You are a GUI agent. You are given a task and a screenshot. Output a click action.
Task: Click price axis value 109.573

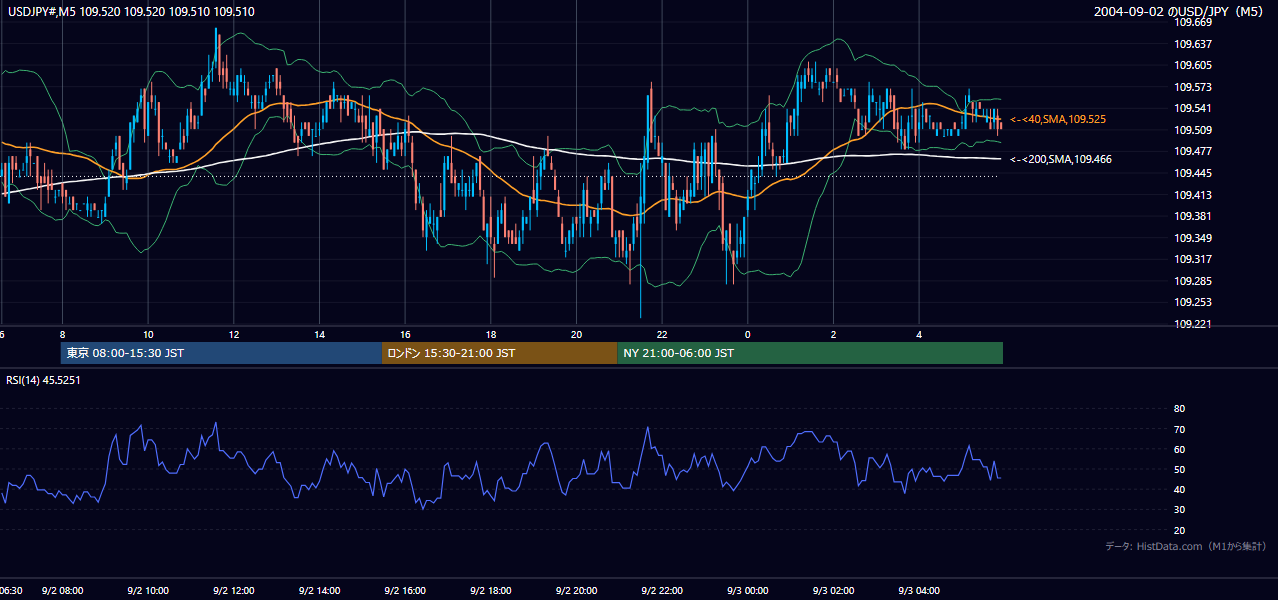(x=1193, y=87)
